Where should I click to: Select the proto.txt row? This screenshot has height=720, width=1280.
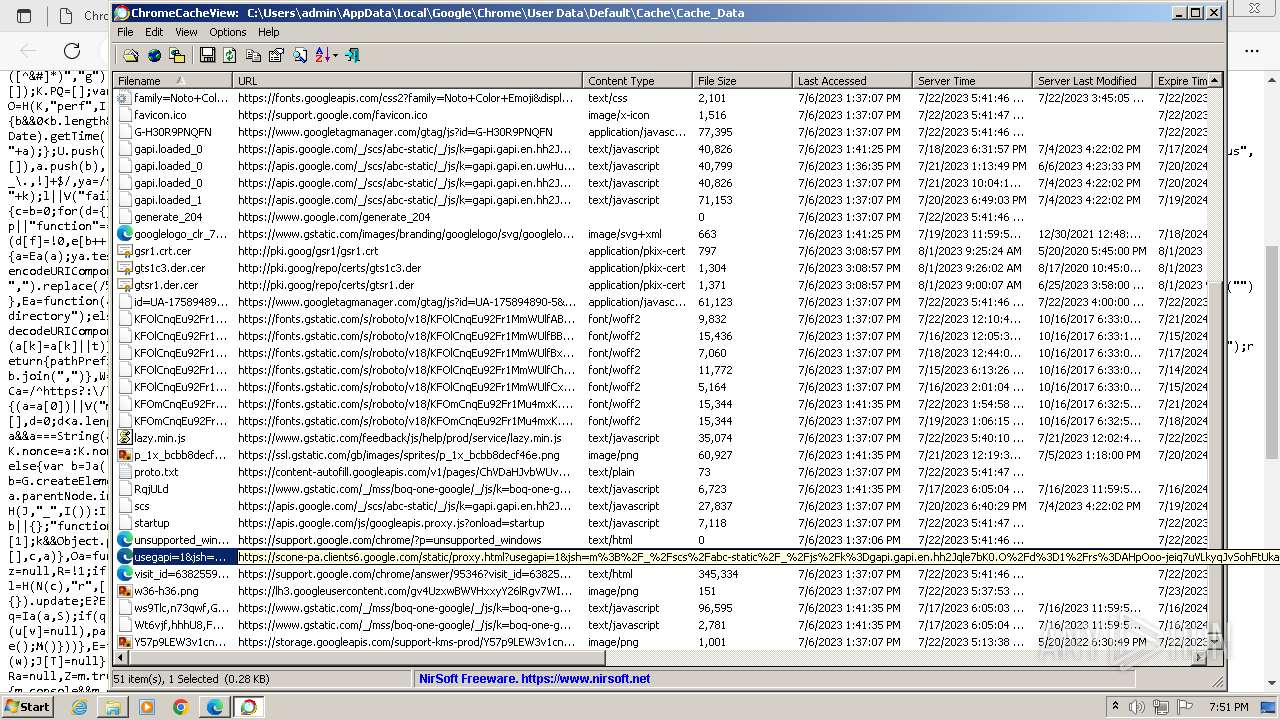click(x=661, y=472)
